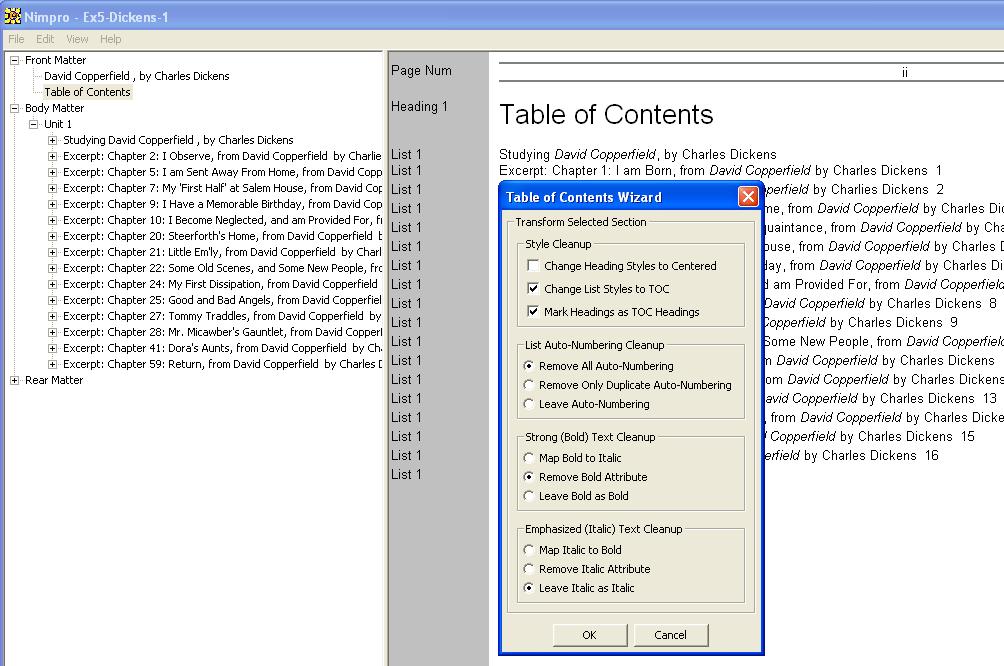Expand the Excerpt: Chapter 41 node

pos(53,348)
